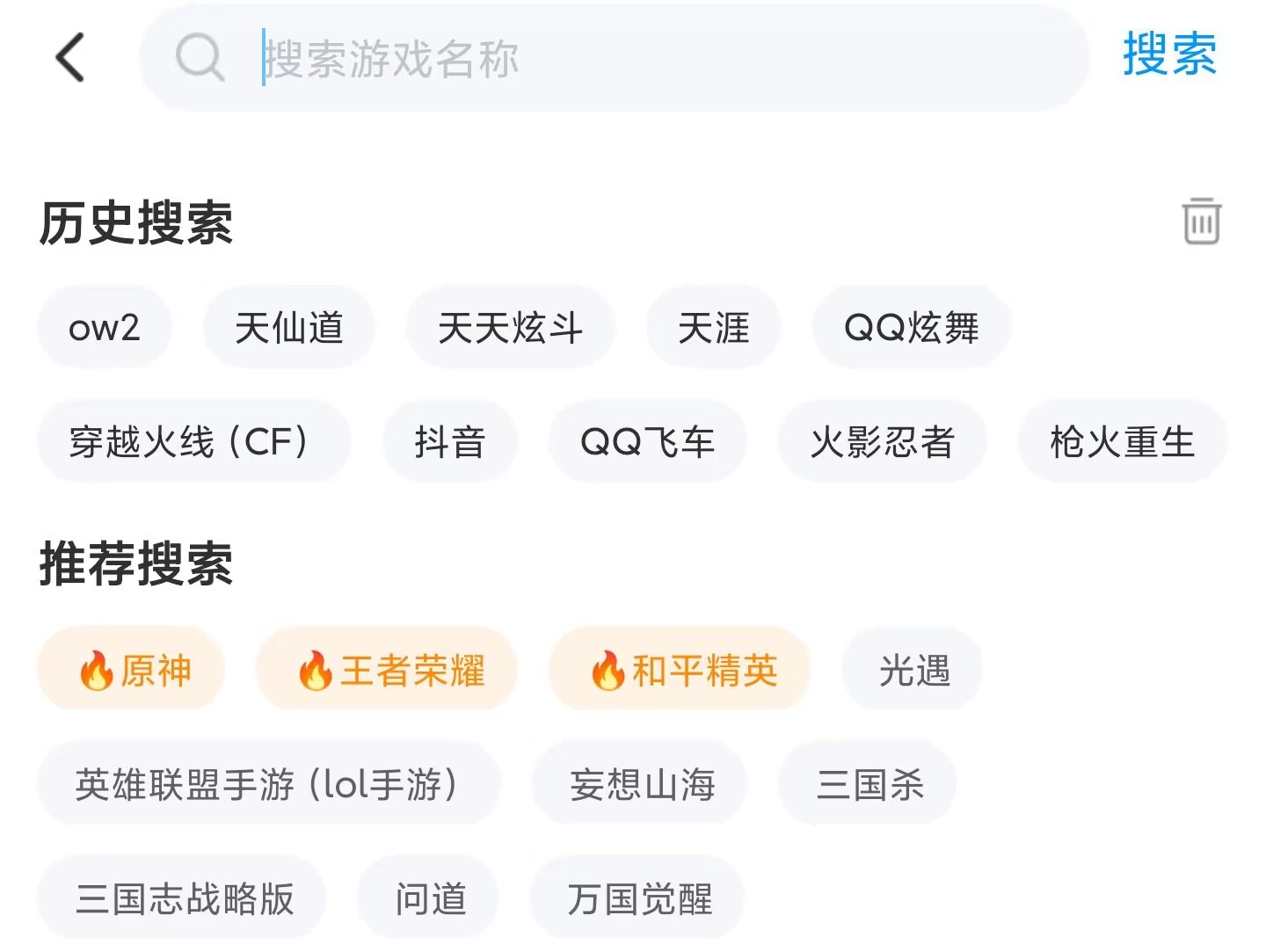Select 英雄联盟手游 (lol手游) recommendation
This screenshot has width=1266, height=952.
click(x=268, y=783)
